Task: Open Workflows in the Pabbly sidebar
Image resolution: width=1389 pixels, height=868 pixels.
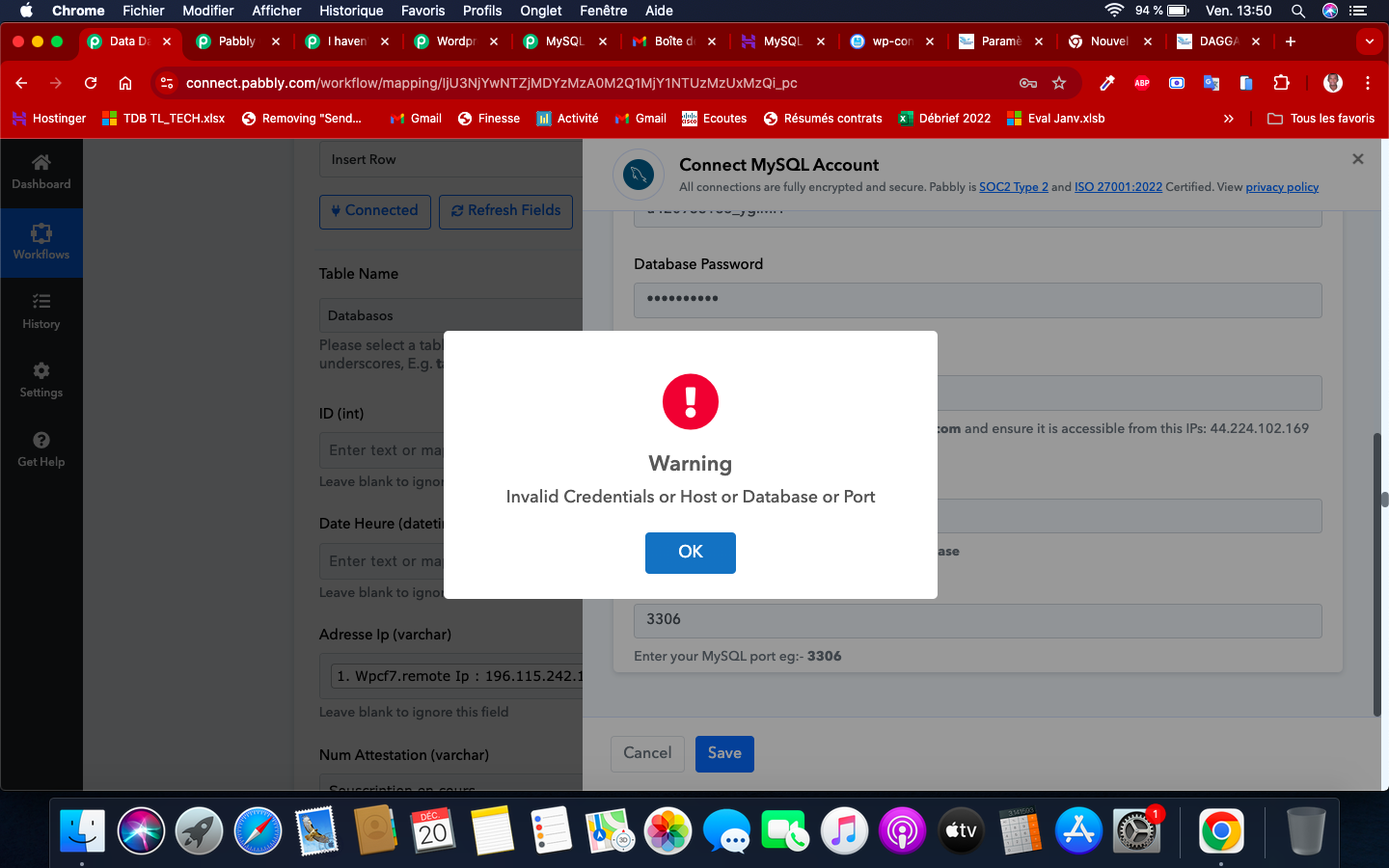Action: [41, 243]
